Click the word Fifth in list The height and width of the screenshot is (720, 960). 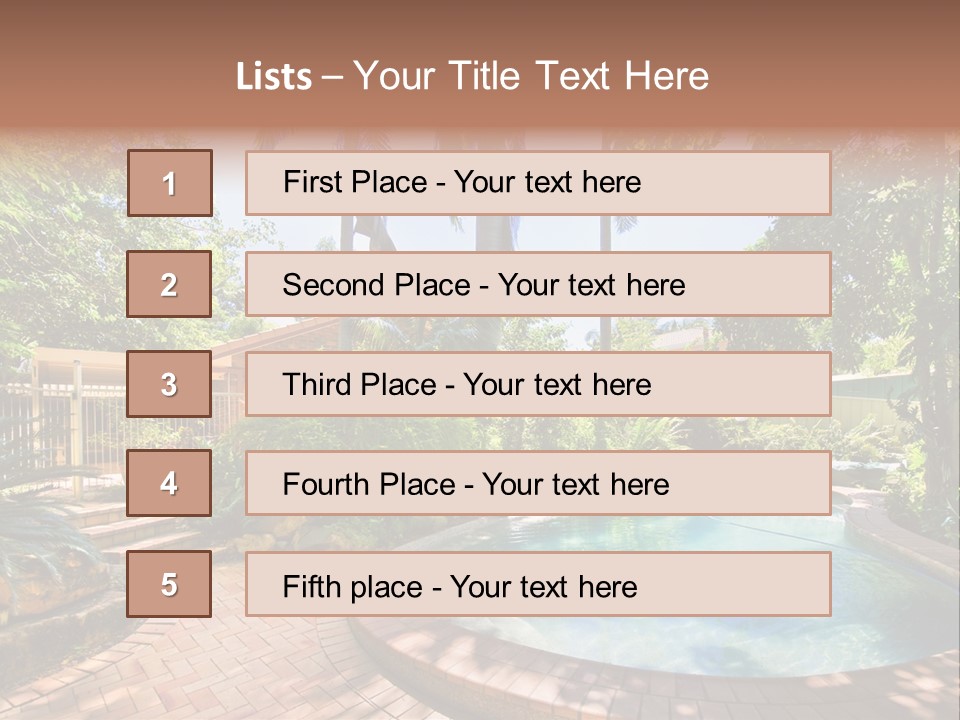click(303, 587)
